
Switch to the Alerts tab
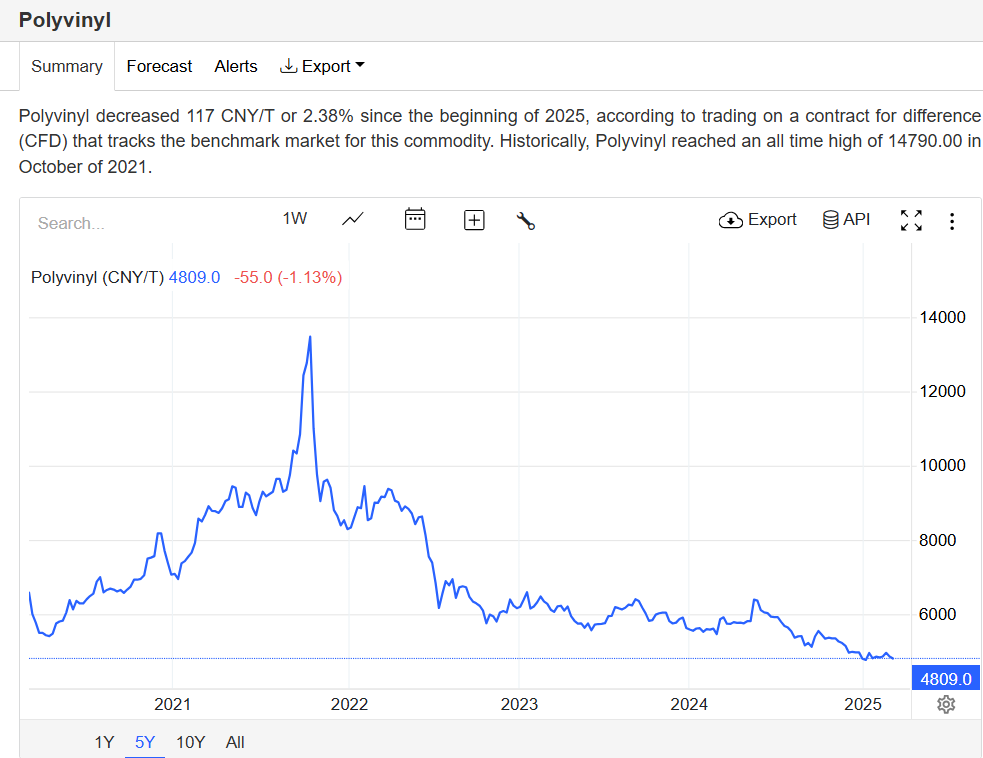click(x=235, y=66)
